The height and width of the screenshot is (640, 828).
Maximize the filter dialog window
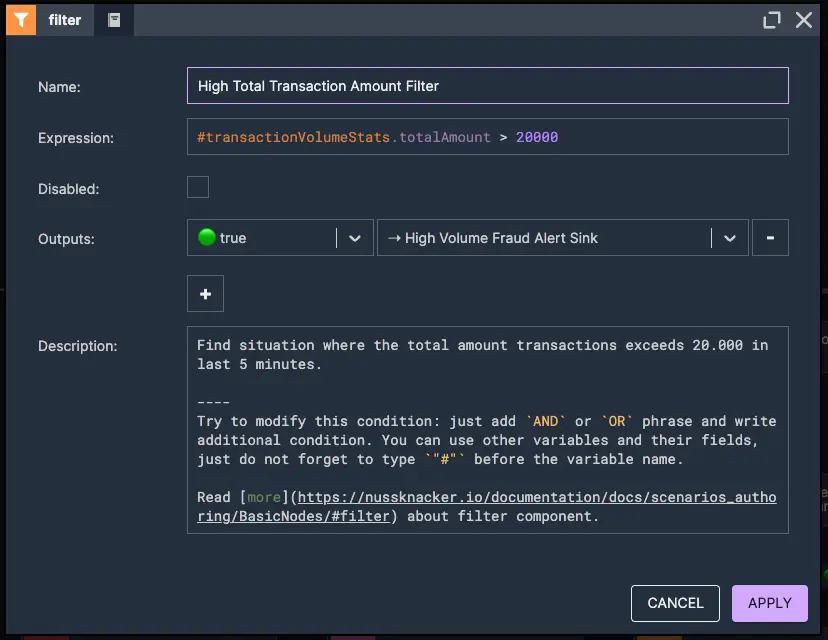[771, 20]
